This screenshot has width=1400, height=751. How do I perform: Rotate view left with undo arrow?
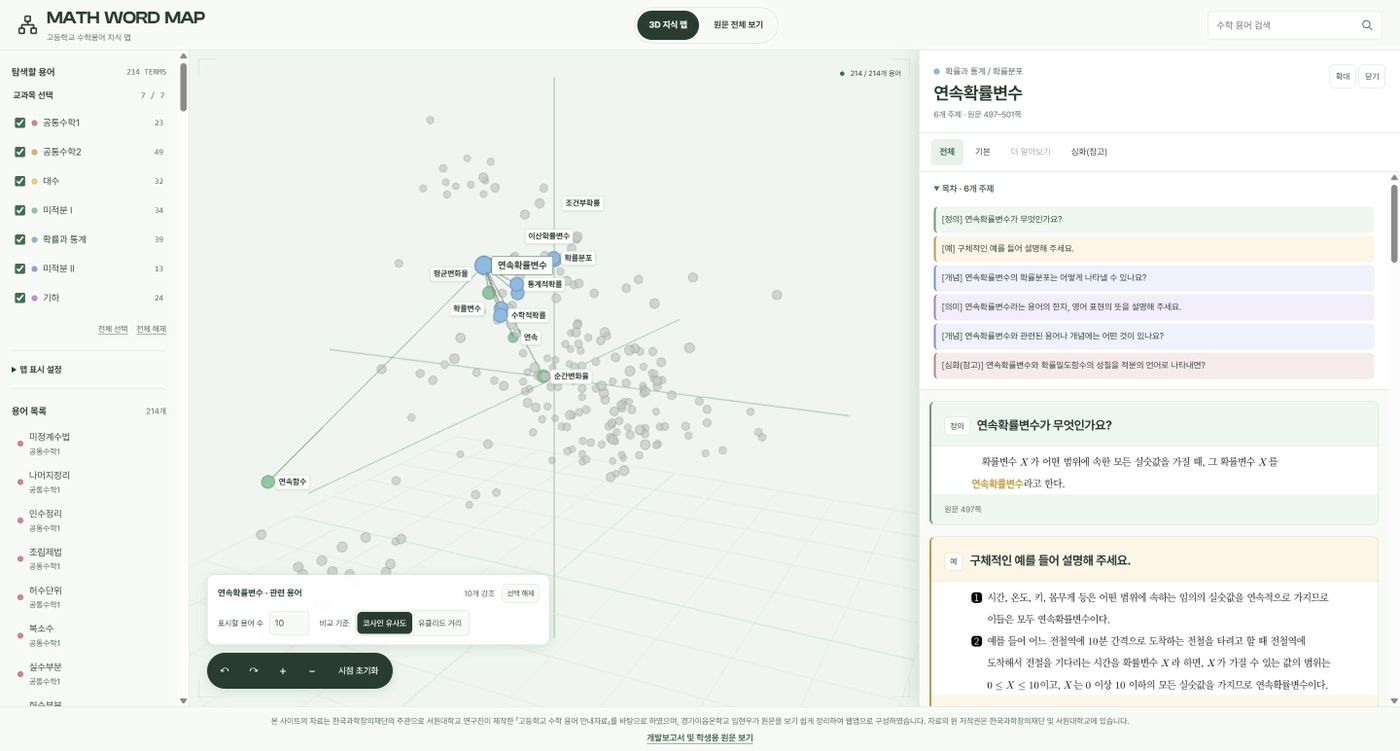[224, 670]
